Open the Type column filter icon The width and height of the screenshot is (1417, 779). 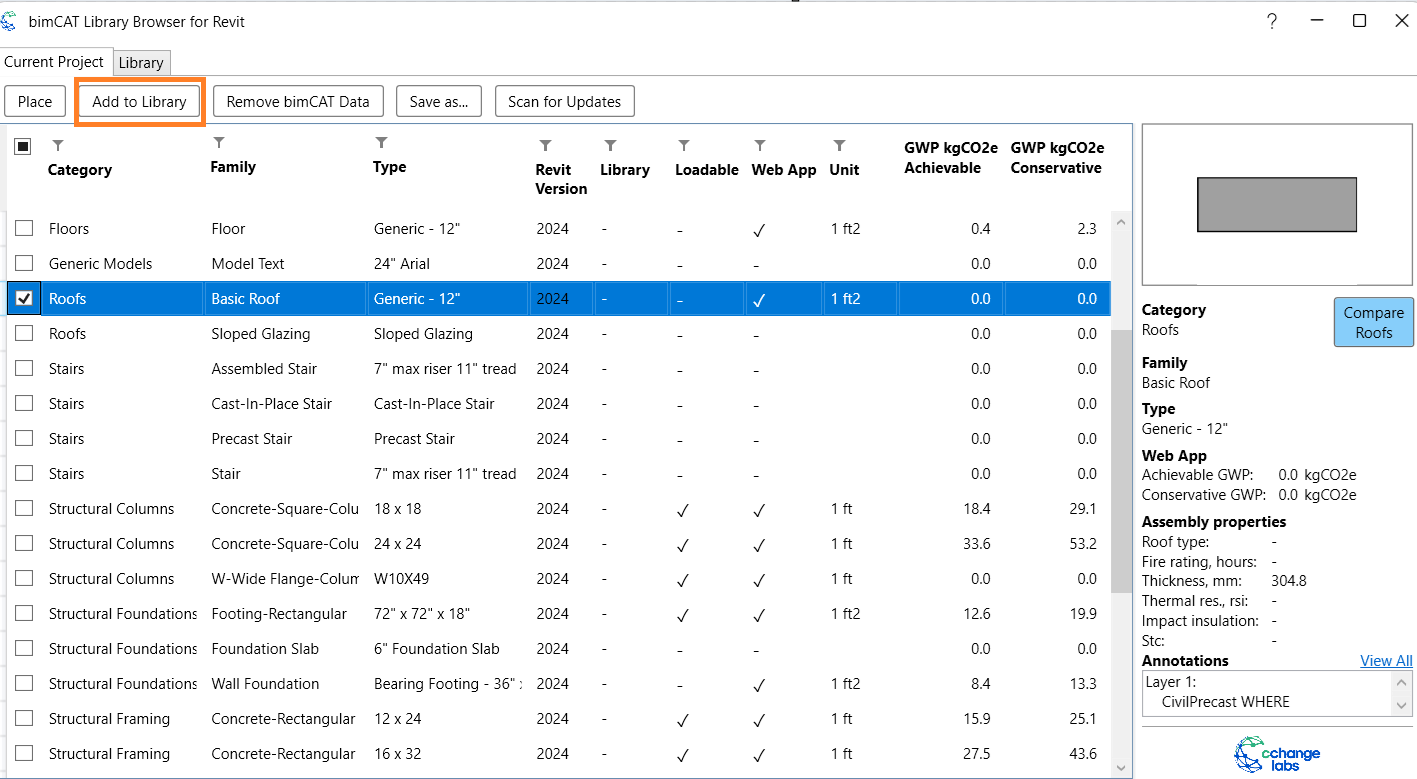[x=381, y=143]
